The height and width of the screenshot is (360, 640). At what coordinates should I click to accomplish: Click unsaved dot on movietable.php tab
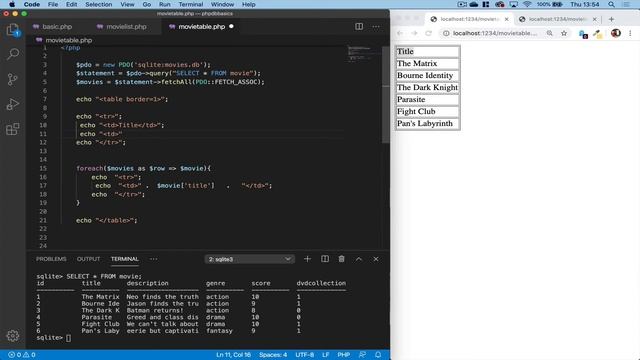(231, 27)
